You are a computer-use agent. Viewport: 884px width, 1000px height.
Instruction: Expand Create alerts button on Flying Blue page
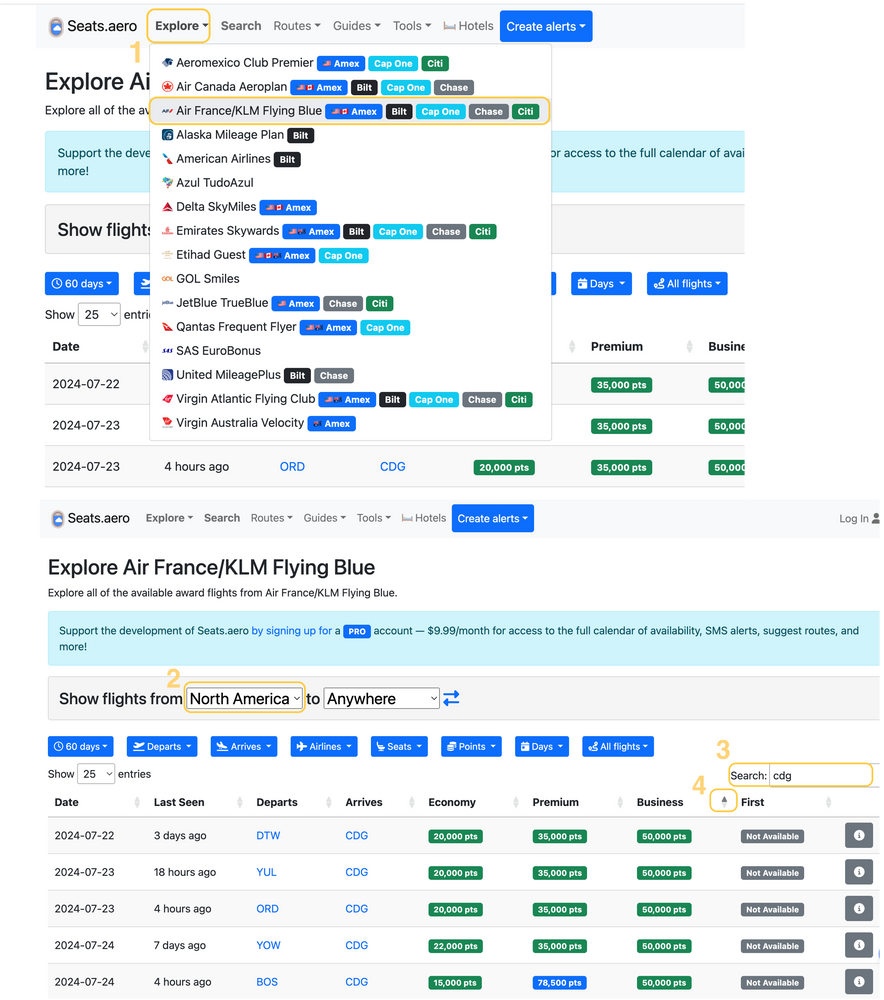point(493,518)
